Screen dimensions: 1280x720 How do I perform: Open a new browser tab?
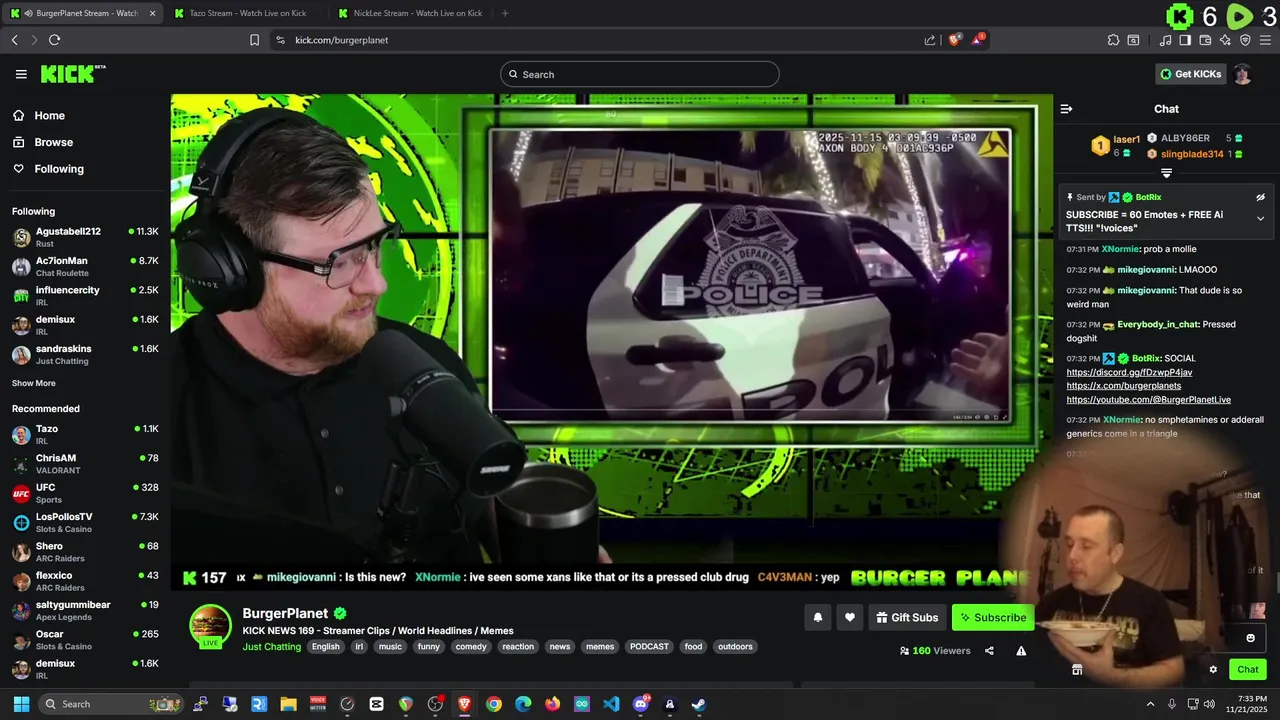click(x=504, y=13)
